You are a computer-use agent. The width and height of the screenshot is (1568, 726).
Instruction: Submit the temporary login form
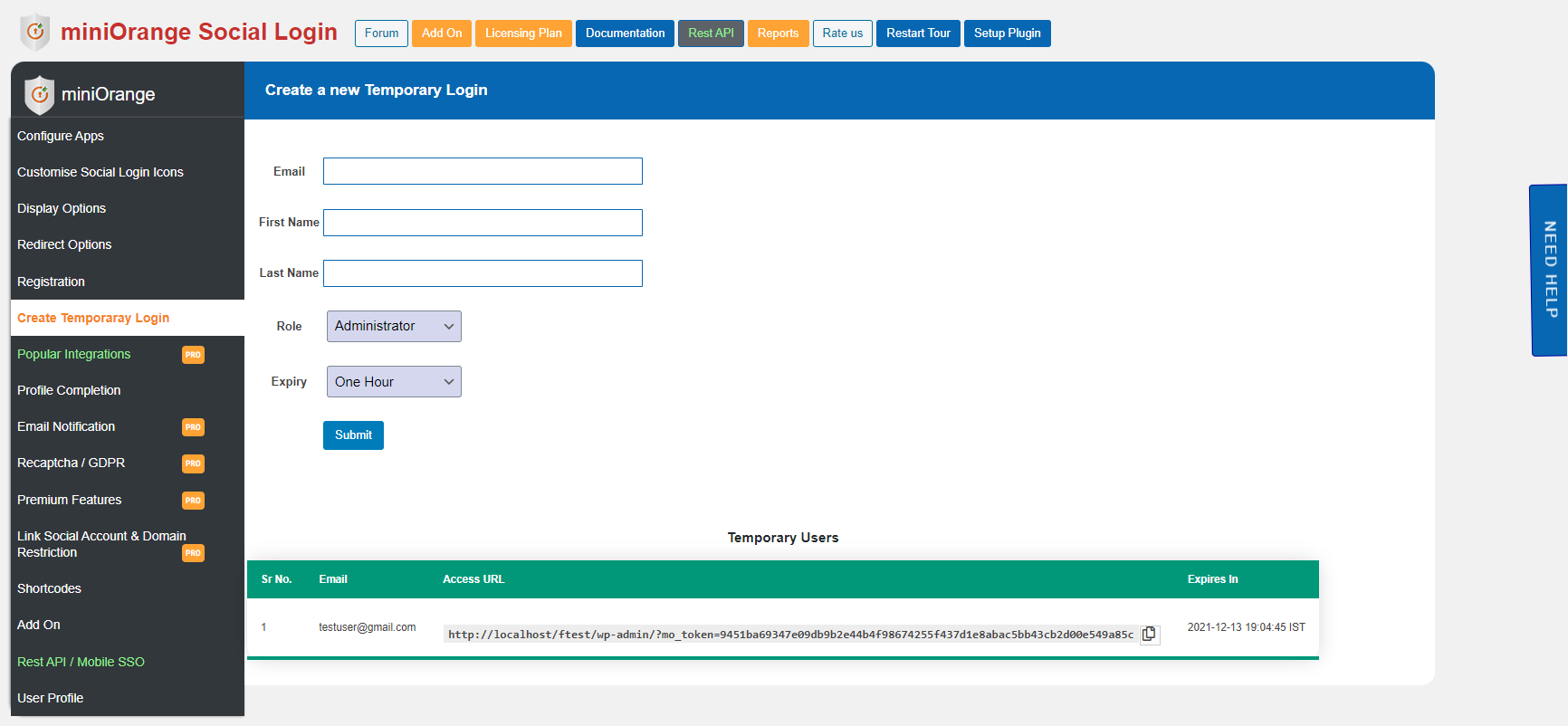click(353, 435)
